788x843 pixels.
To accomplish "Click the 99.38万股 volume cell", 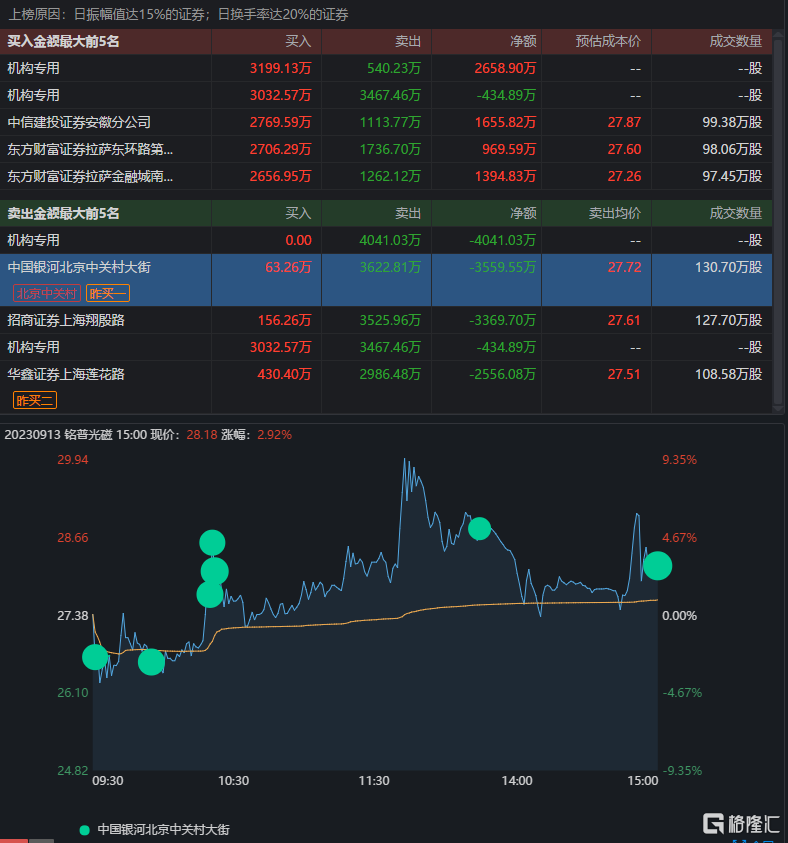I will 732,123.
